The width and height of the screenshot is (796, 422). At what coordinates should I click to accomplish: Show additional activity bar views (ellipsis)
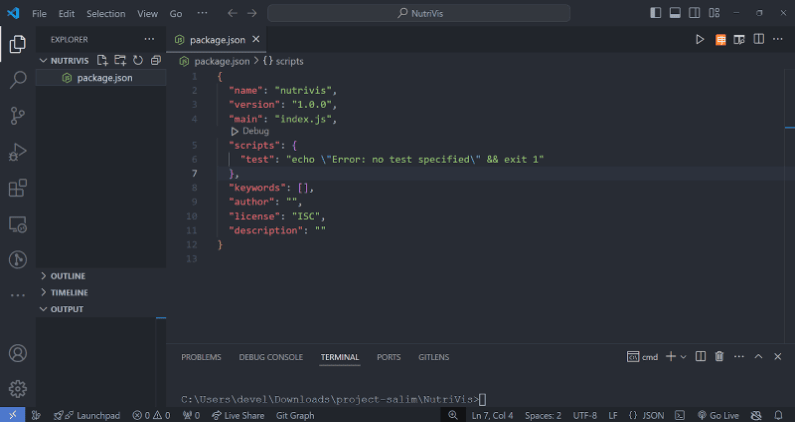(x=18, y=296)
